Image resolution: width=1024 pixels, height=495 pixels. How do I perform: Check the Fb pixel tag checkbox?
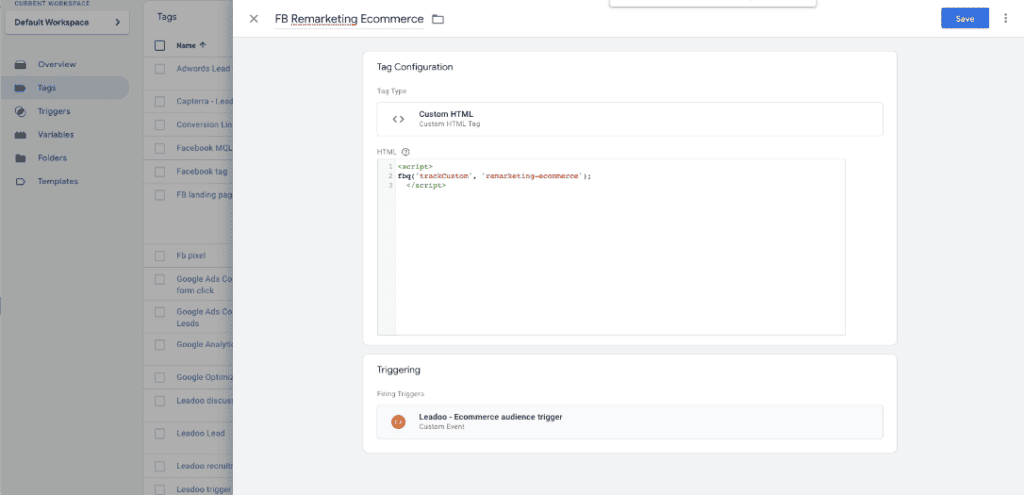[x=160, y=256]
